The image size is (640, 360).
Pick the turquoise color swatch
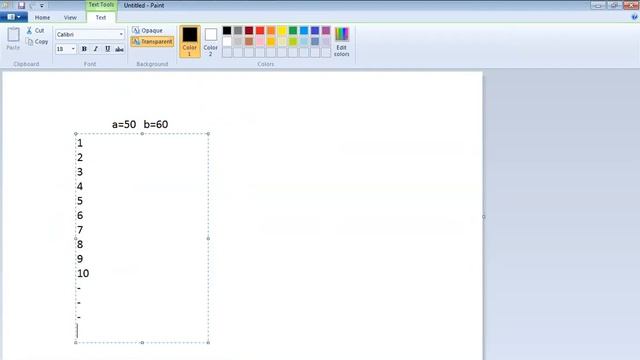tap(304, 31)
